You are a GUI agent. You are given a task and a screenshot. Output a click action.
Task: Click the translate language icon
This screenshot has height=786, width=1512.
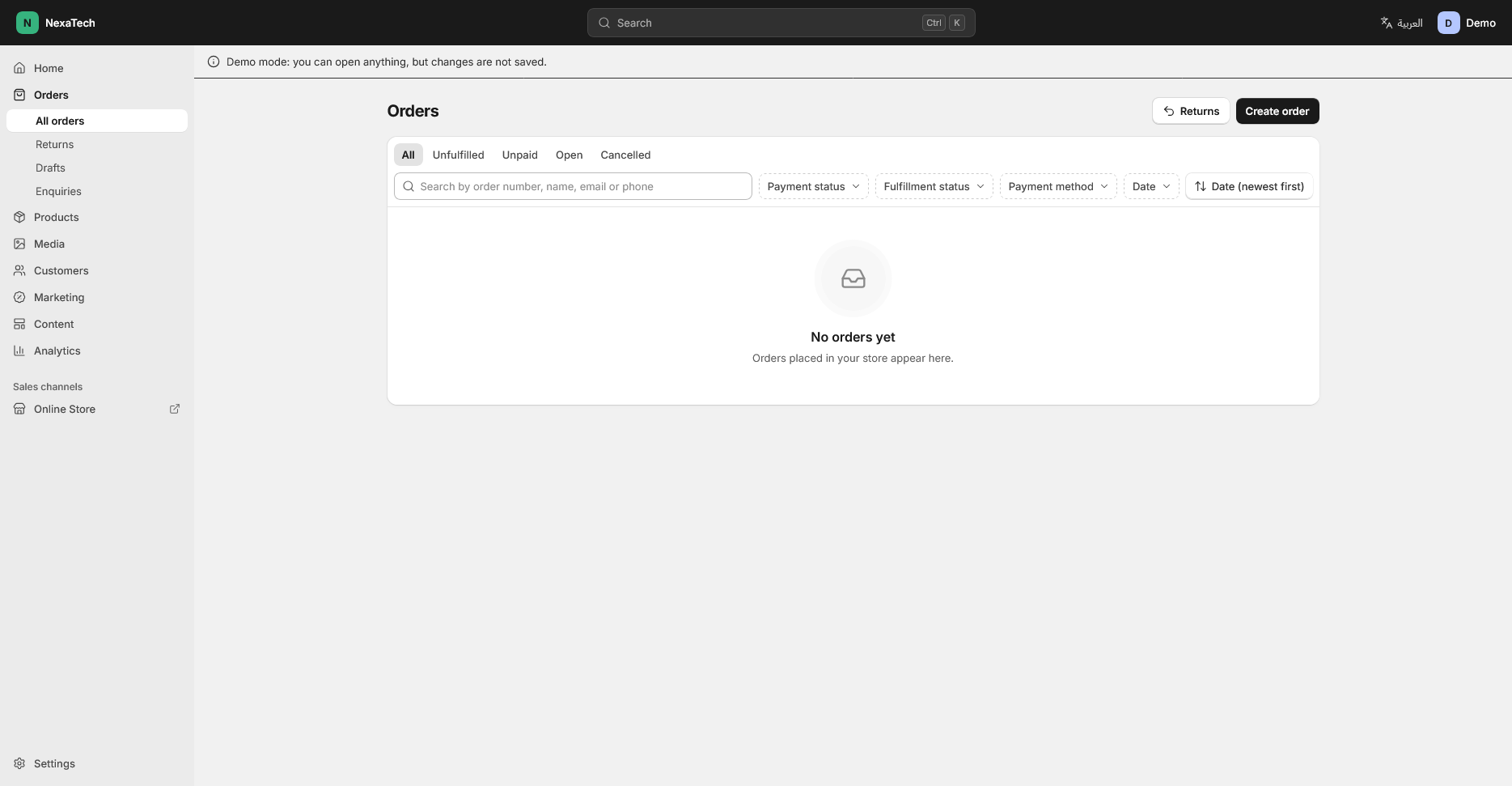[x=1387, y=23]
